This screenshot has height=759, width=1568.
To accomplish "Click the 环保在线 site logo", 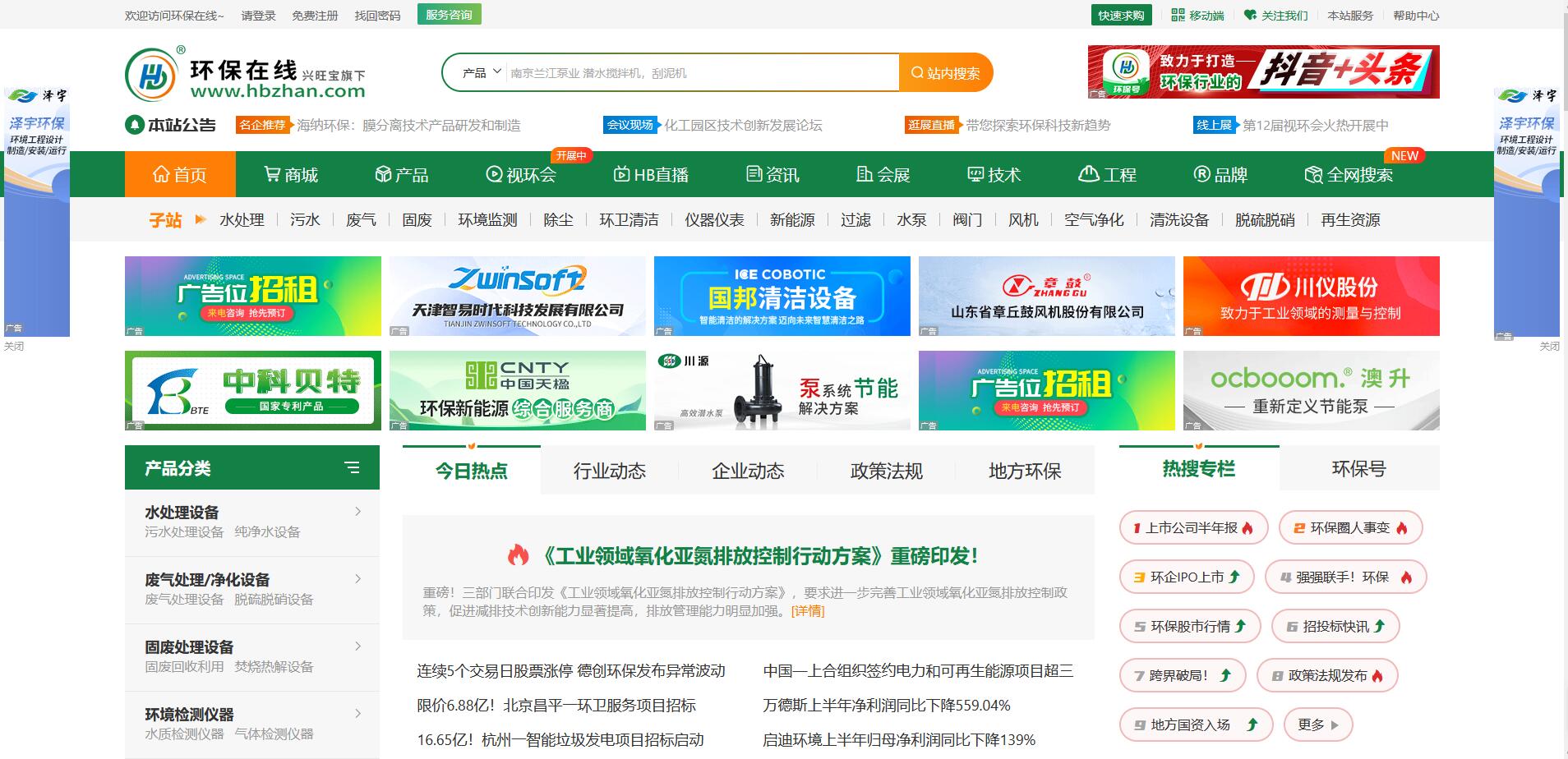I will click(x=245, y=75).
